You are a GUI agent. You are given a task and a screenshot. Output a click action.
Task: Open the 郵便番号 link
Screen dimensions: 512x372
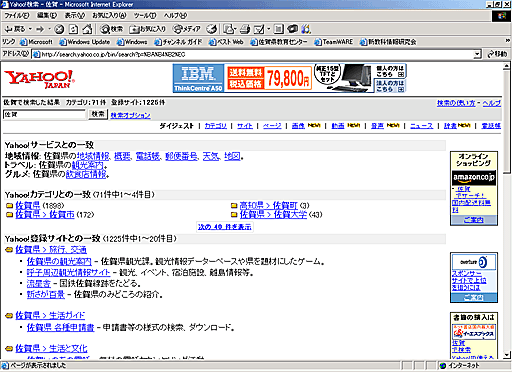click(x=181, y=156)
